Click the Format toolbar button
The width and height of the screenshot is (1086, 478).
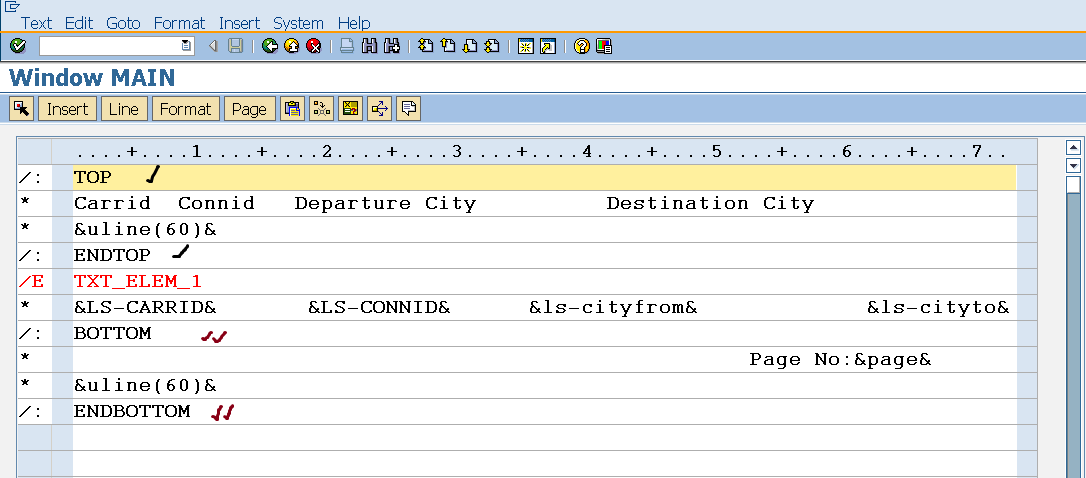186,109
